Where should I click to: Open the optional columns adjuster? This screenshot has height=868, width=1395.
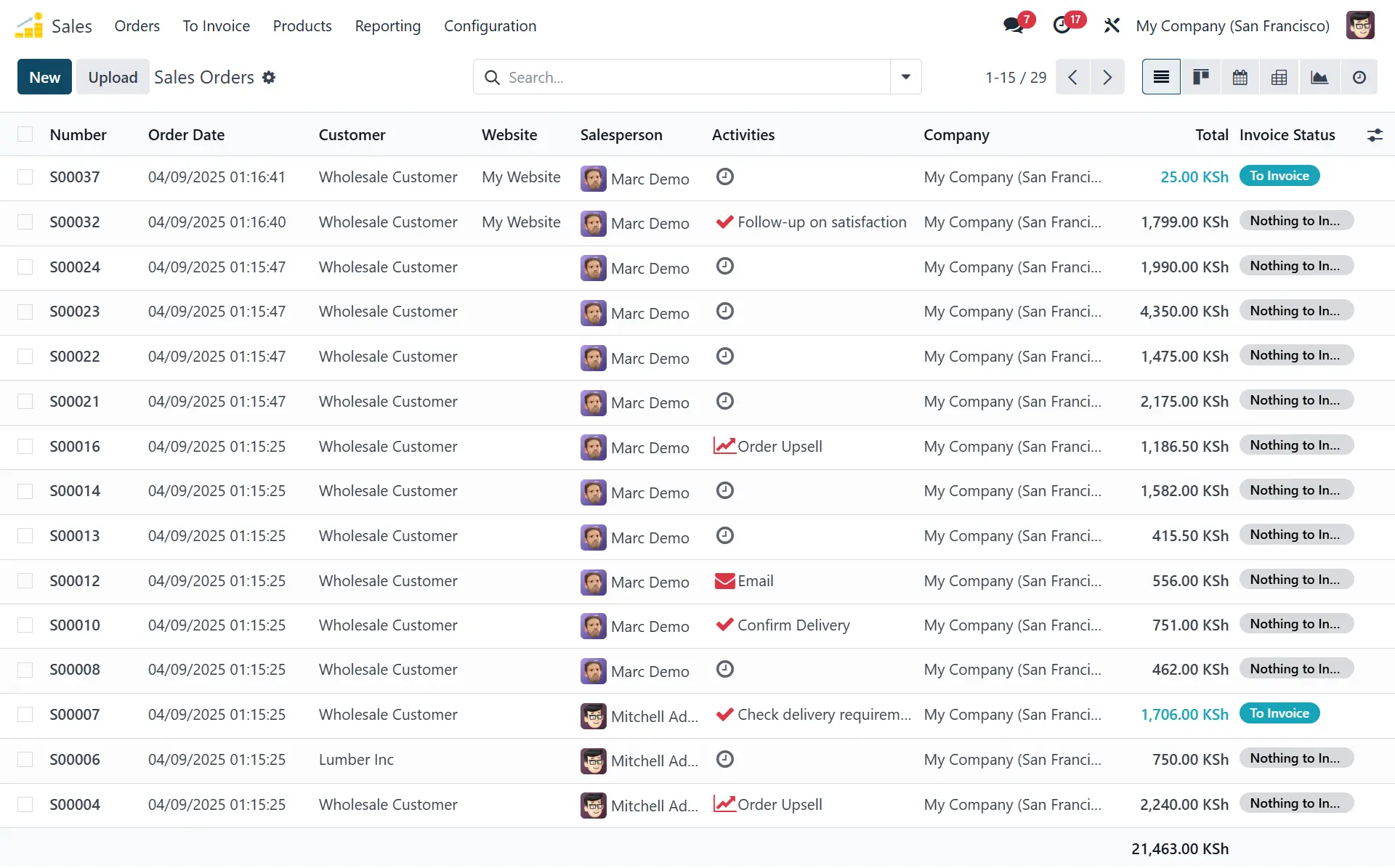click(x=1374, y=135)
